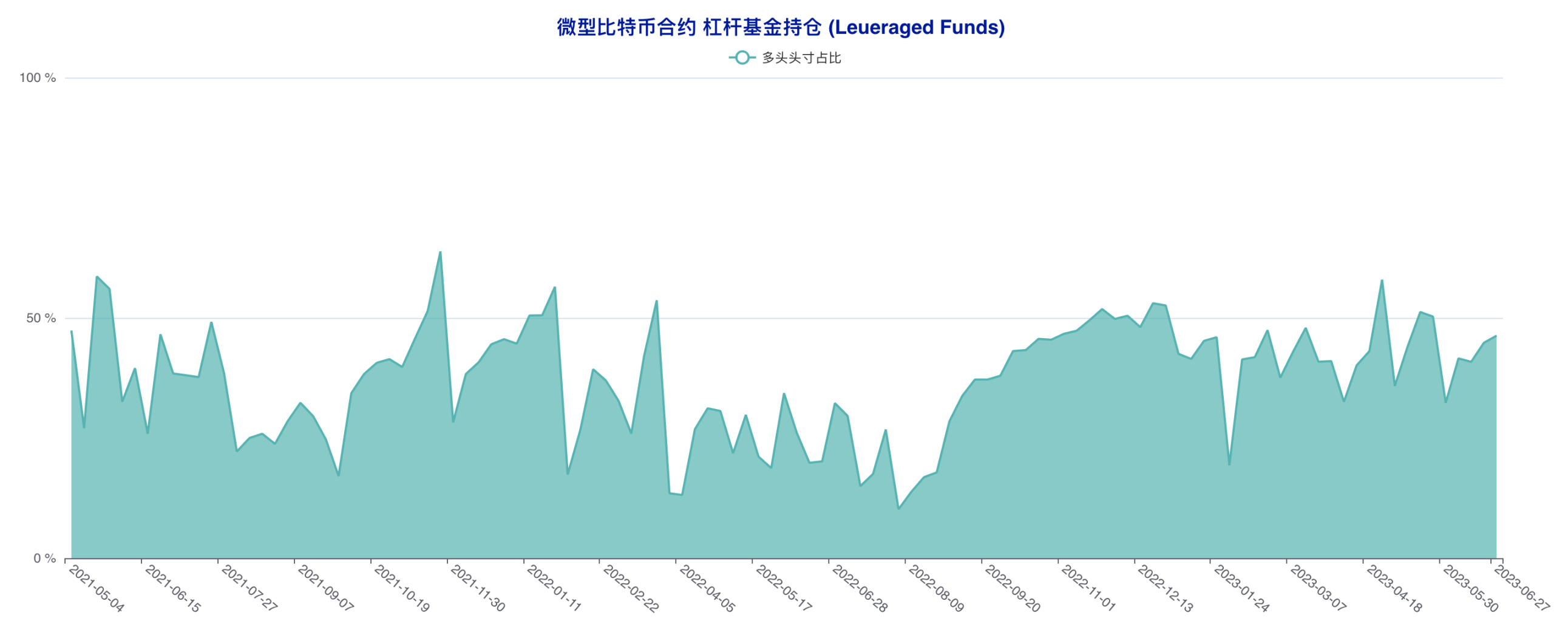Click the 0 % y-axis label

pos(44,559)
